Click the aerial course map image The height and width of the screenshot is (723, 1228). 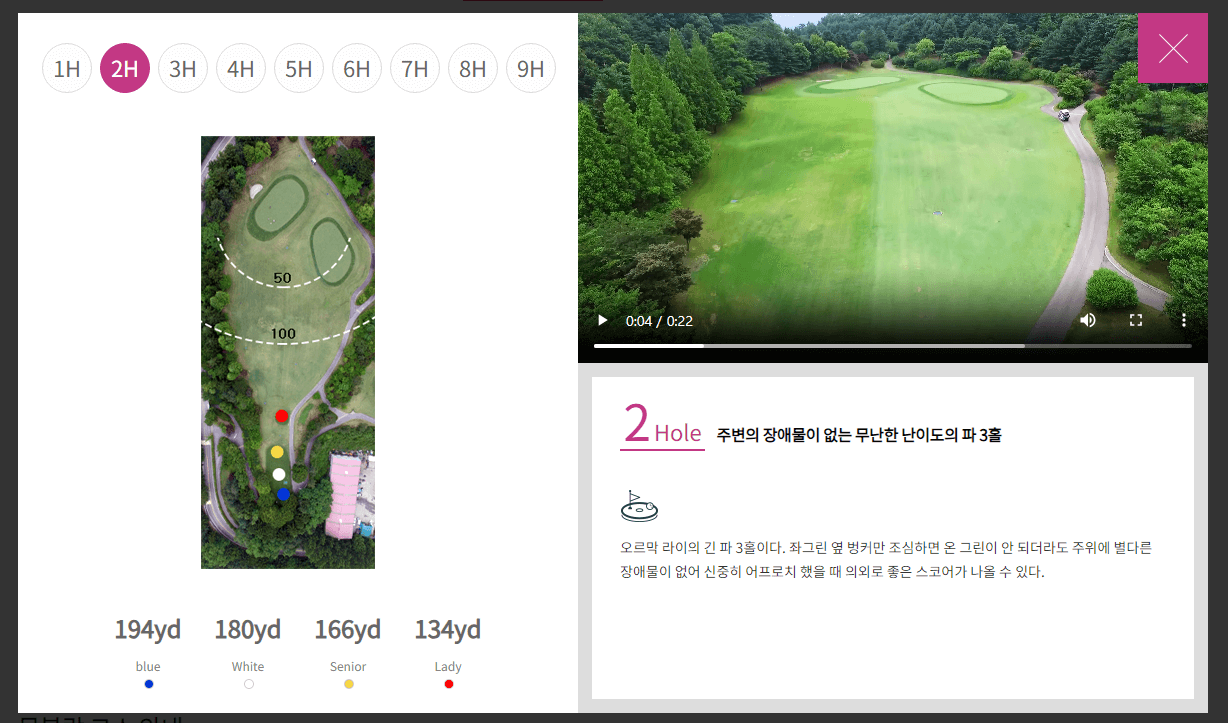(288, 353)
